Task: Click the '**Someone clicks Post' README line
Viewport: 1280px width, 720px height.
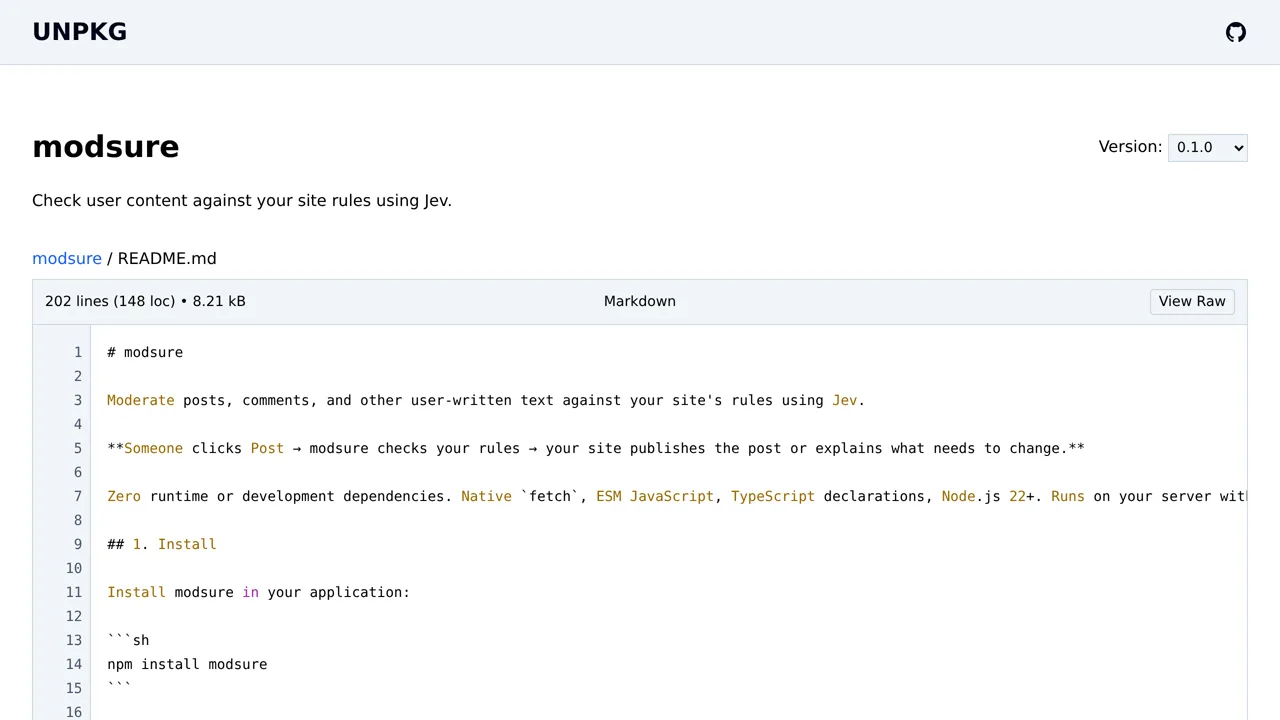Action: (x=596, y=448)
